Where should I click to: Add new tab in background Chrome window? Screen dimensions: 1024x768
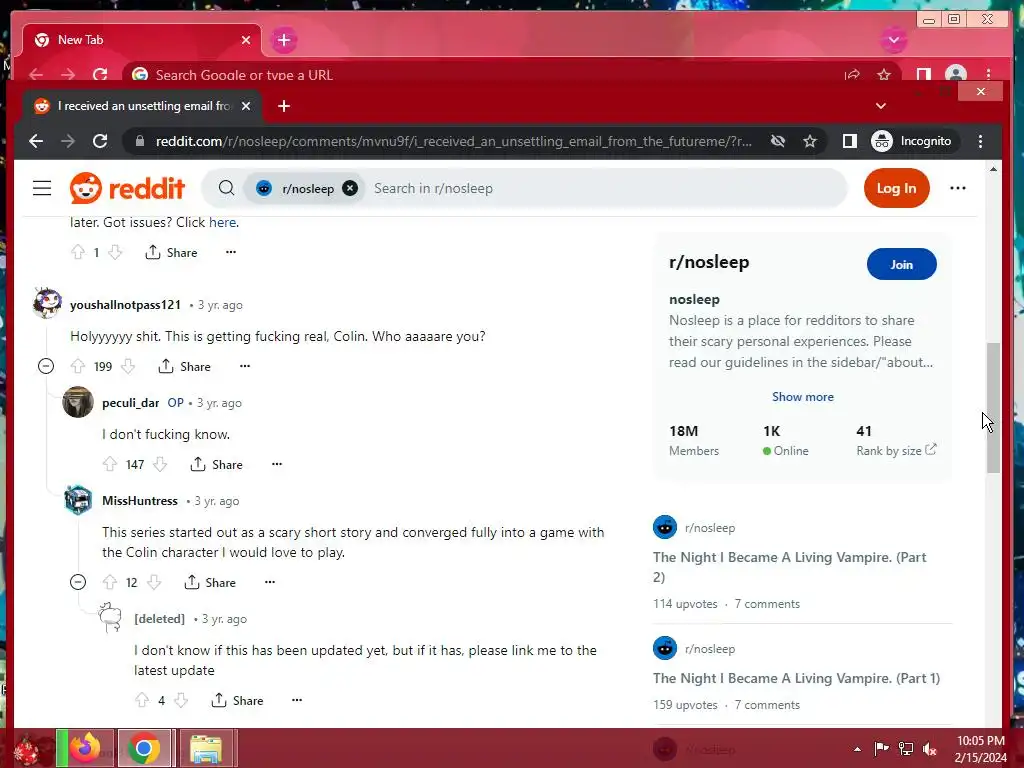[x=283, y=40]
